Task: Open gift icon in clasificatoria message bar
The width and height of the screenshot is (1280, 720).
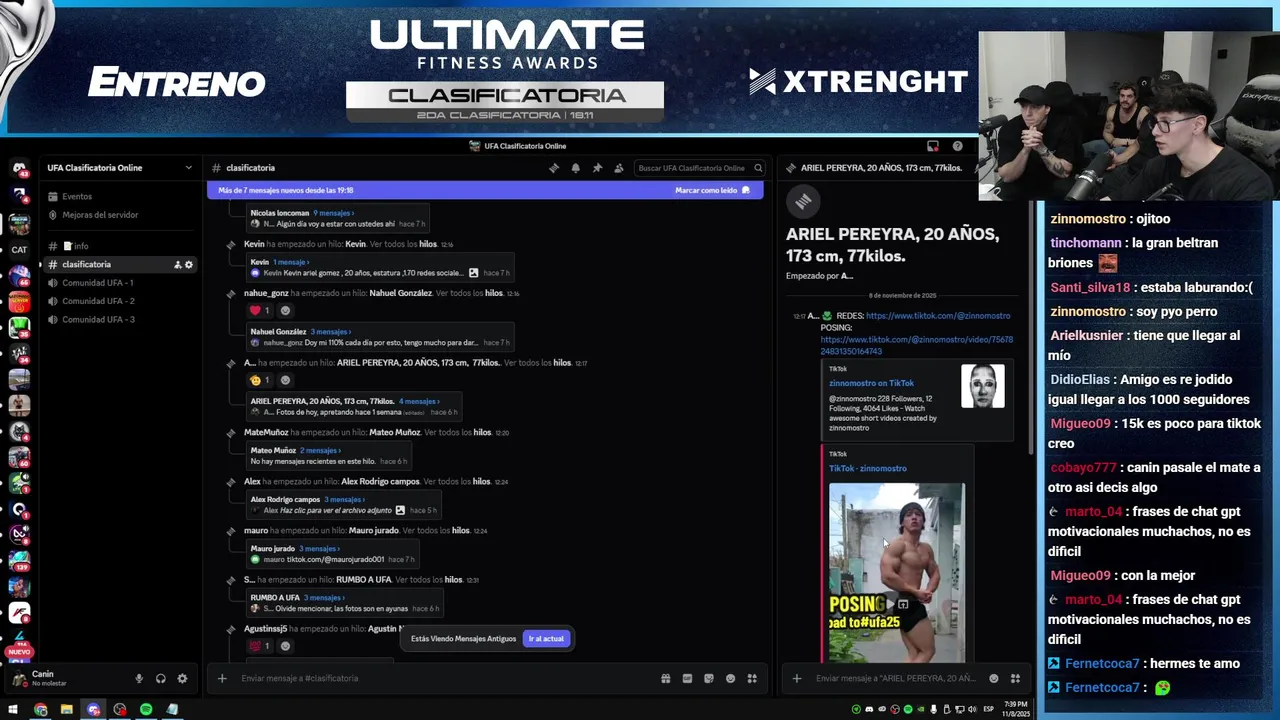Action: click(666, 678)
